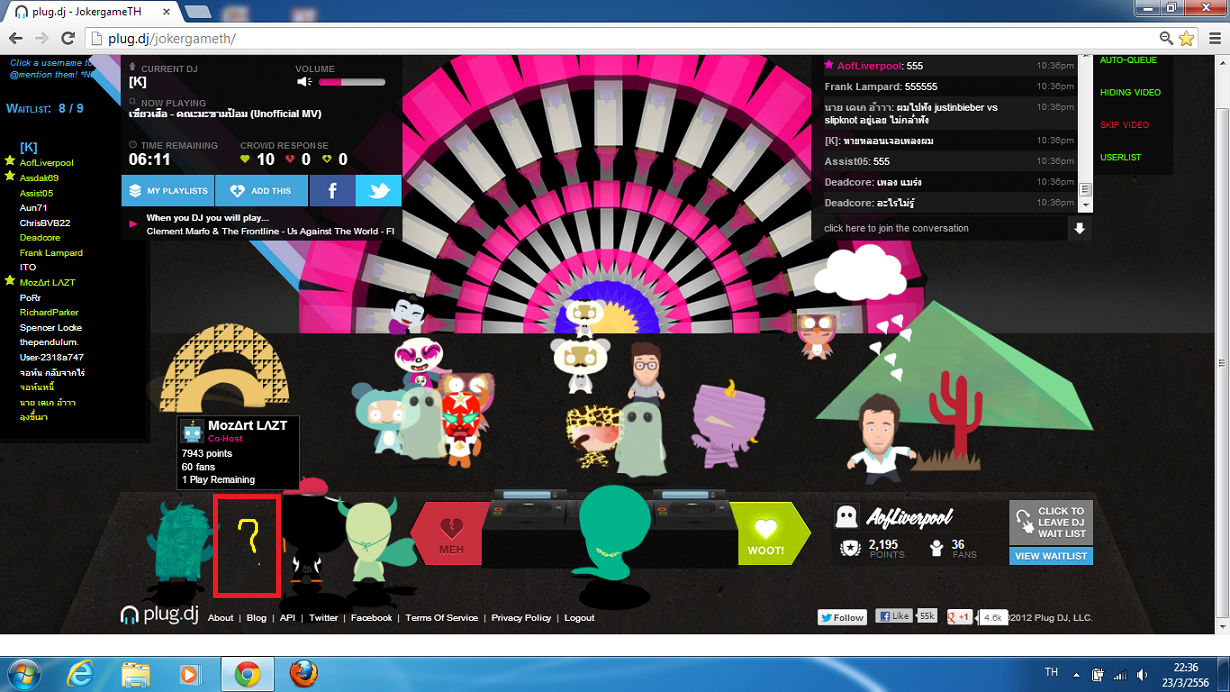Viewport: 1230px width, 692px height.
Task: Select ChrisBVB22 in the user list
Action: coord(44,223)
